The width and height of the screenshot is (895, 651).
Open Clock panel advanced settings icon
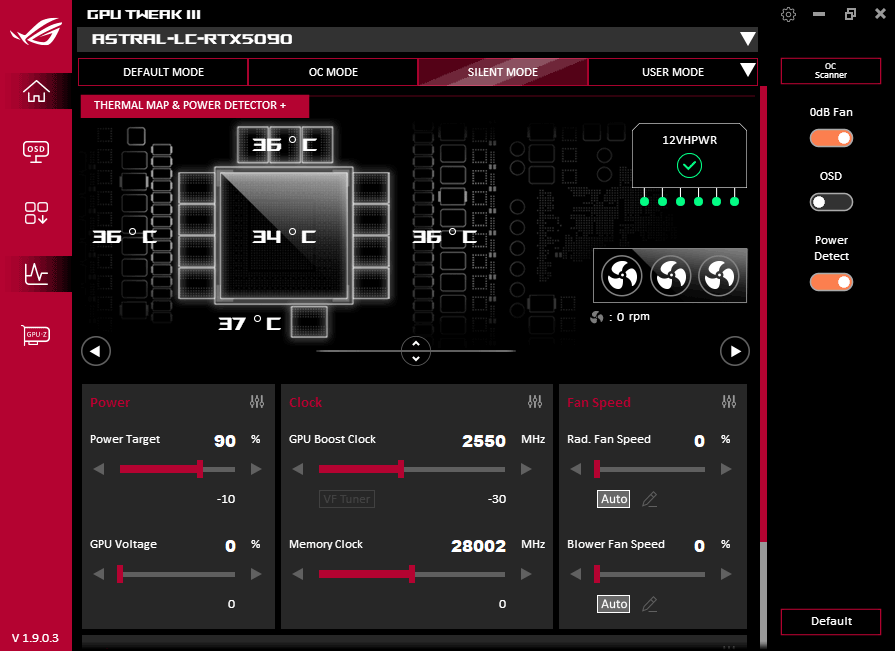535,402
